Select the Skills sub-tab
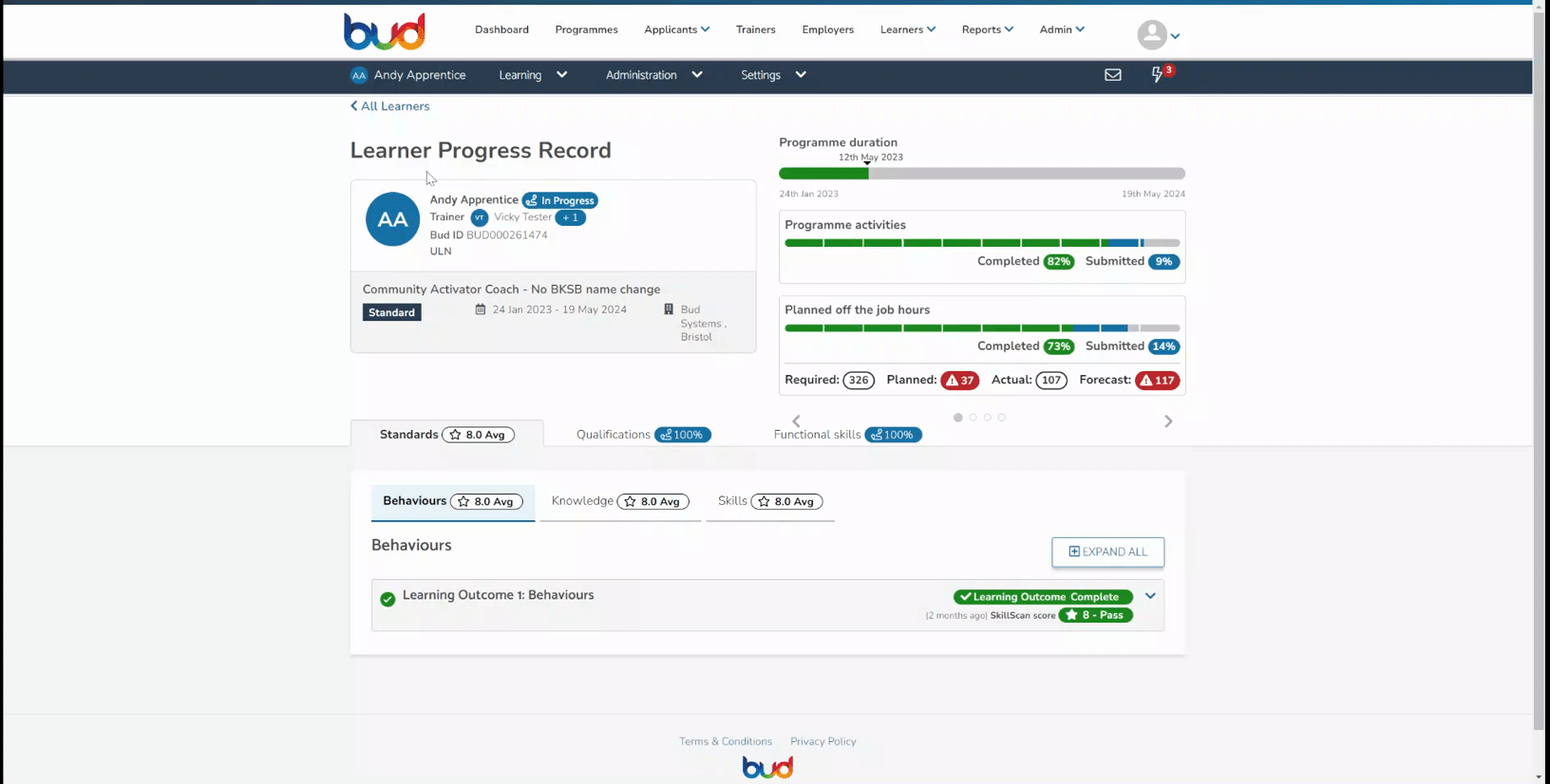This screenshot has height=784, width=1550. click(x=770, y=501)
